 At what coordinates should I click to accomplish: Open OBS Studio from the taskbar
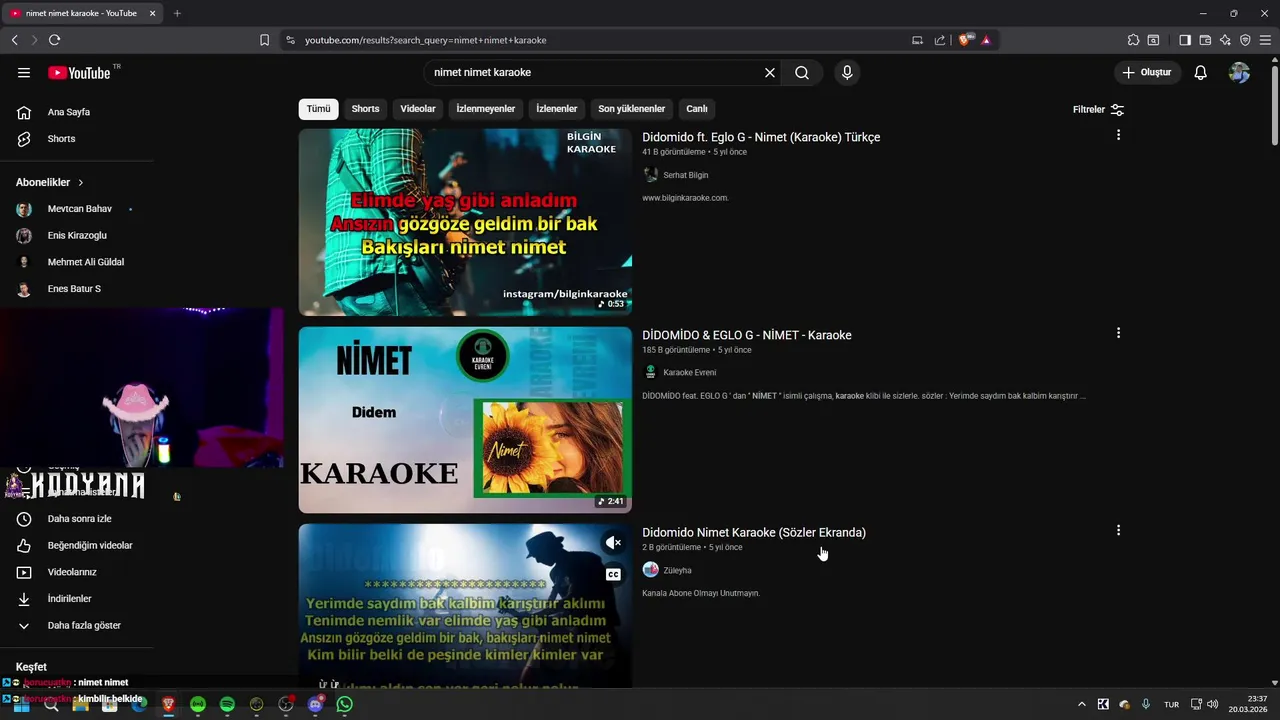[x=286, y=704]
